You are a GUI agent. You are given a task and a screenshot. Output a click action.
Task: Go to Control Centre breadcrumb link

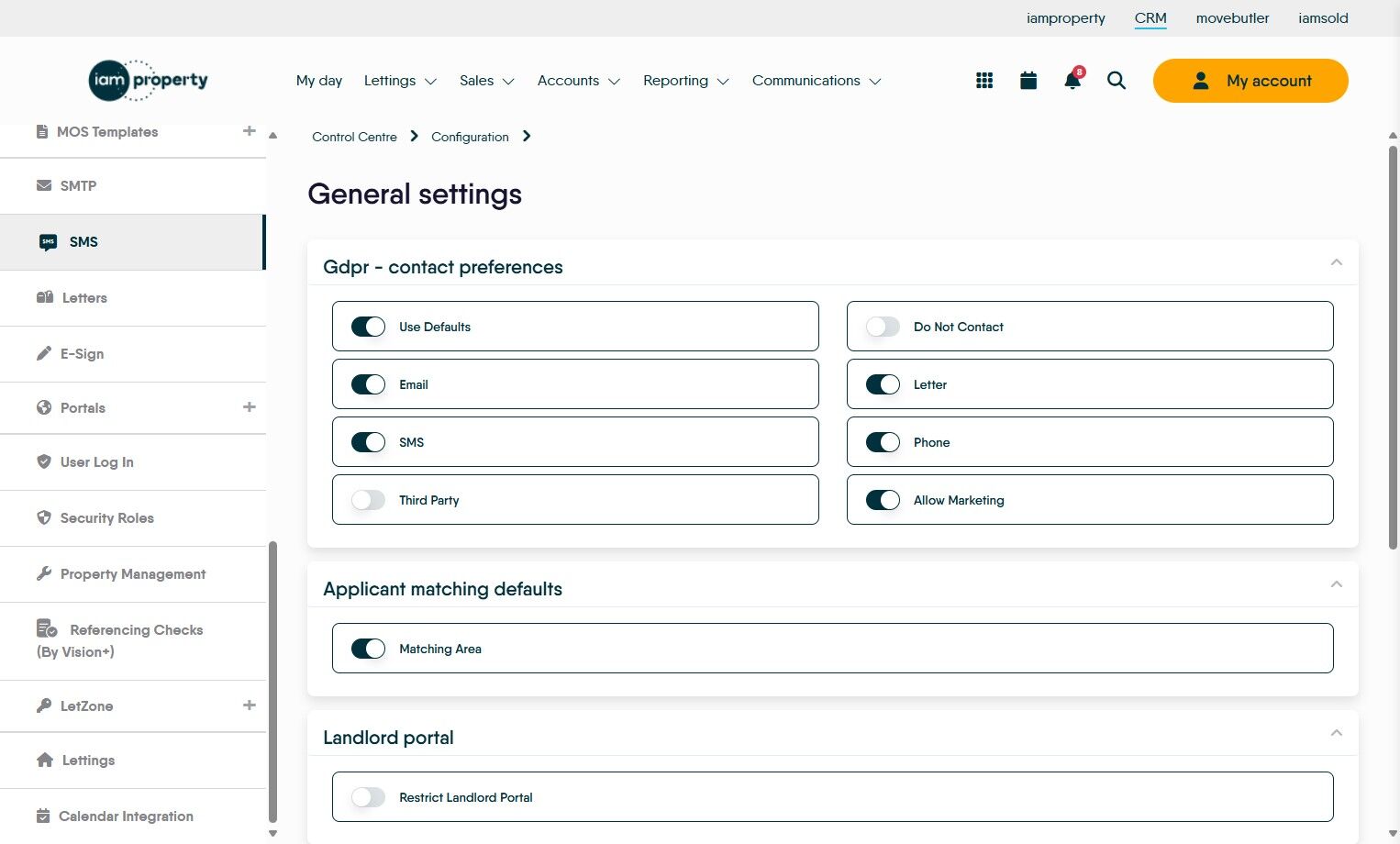pyautogui.click(x=354, y=137)
